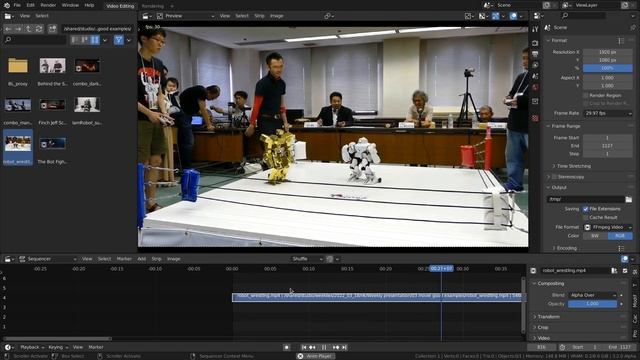640x360 pixels.
Task: Click the current frame playhead marker
Action: [x=441, y=269]
